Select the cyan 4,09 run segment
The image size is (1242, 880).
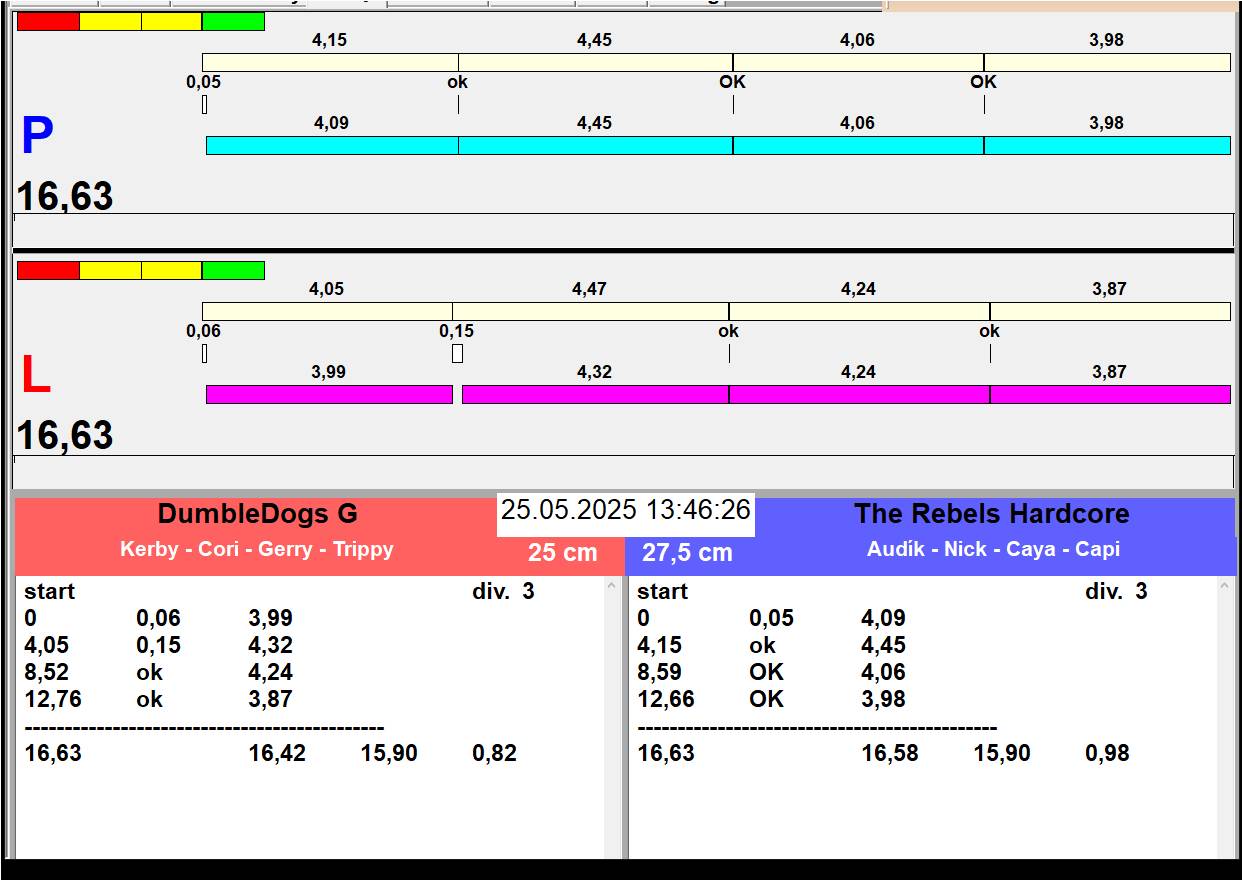pos(332,146)
